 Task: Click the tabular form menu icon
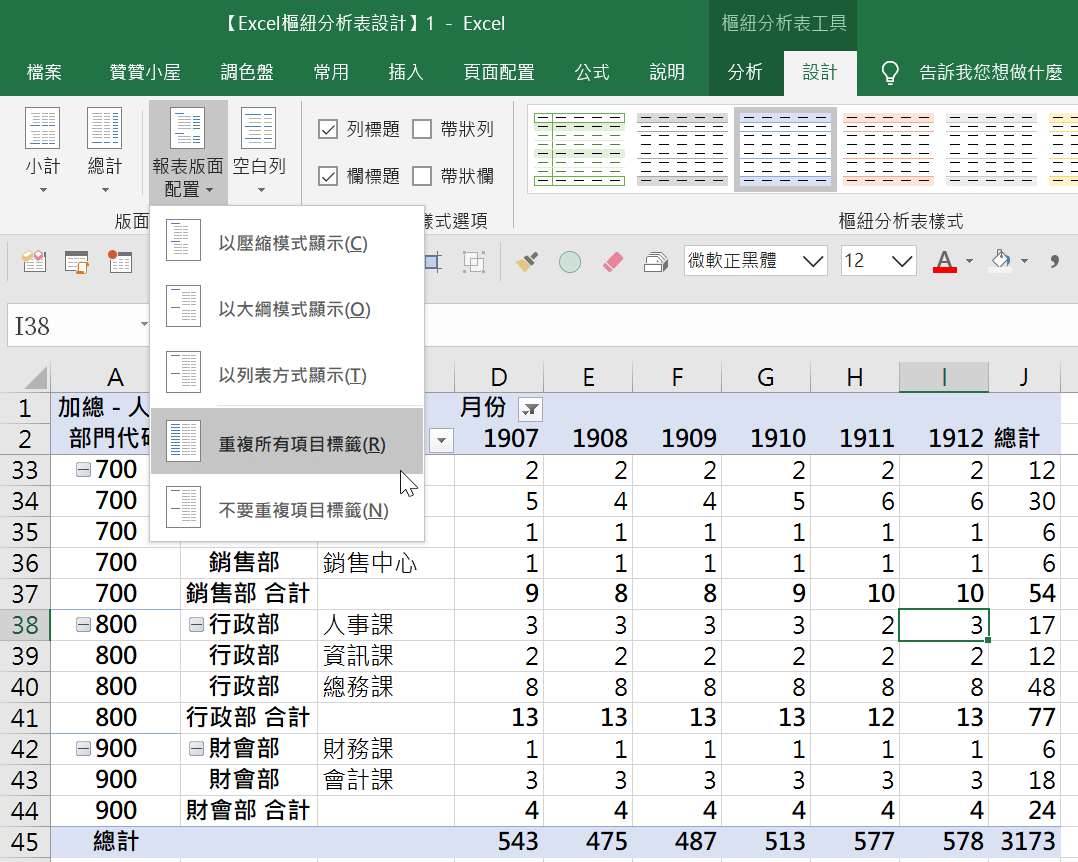tap(183, 372)
